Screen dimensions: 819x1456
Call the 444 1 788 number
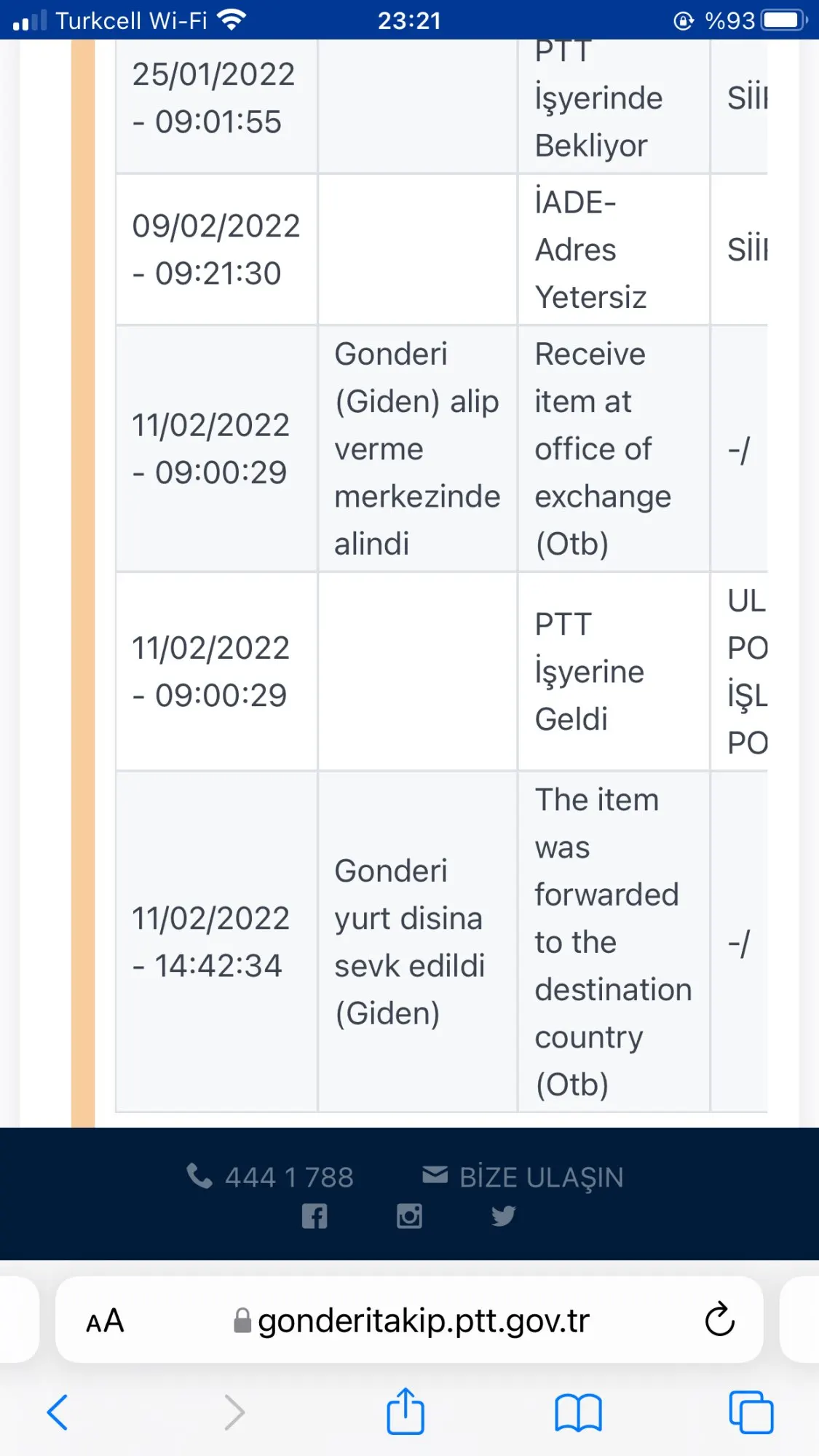pyautogui.click(x=289, y=1177)
